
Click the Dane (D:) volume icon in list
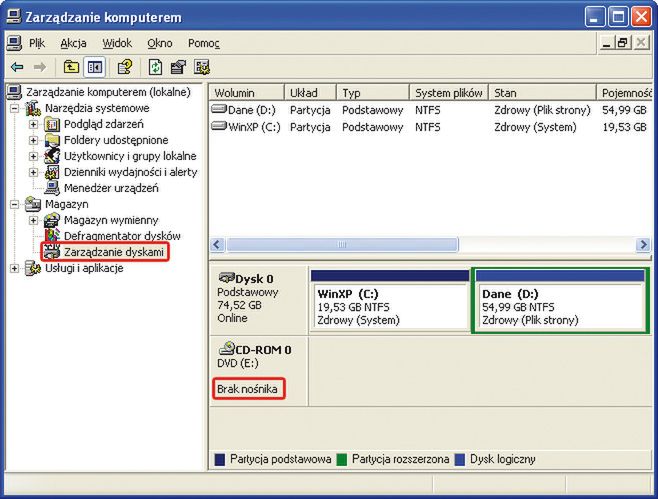[x=219, y=110]
